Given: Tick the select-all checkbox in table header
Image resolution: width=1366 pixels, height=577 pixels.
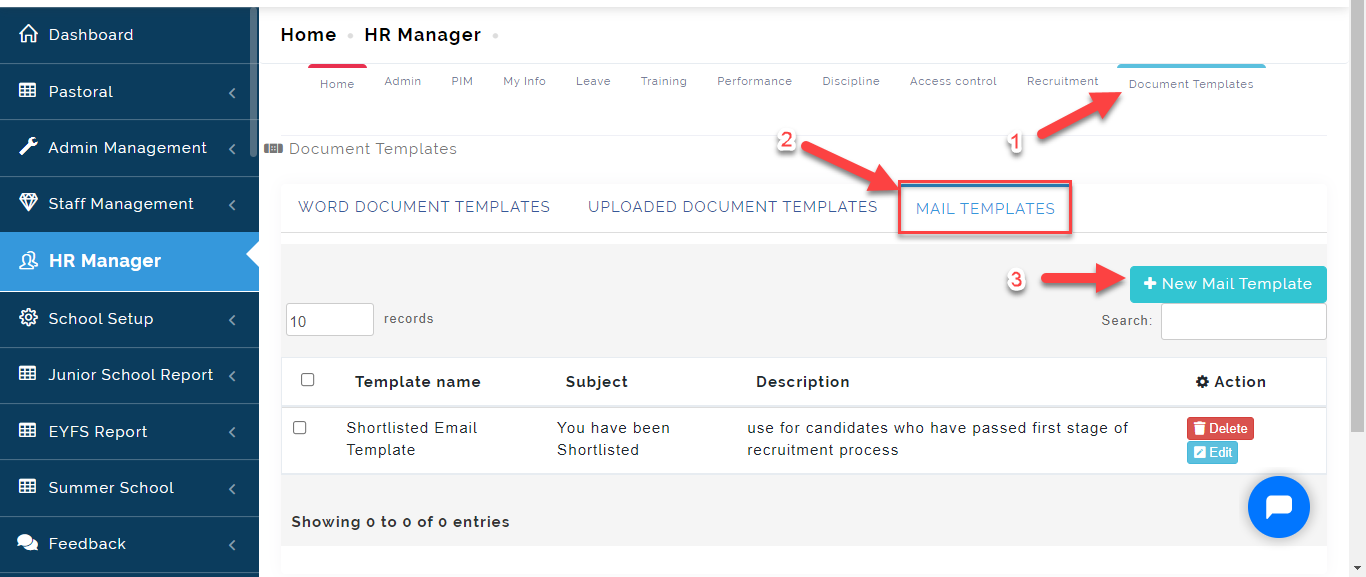Looking at the screenshot, I should 308,380.
